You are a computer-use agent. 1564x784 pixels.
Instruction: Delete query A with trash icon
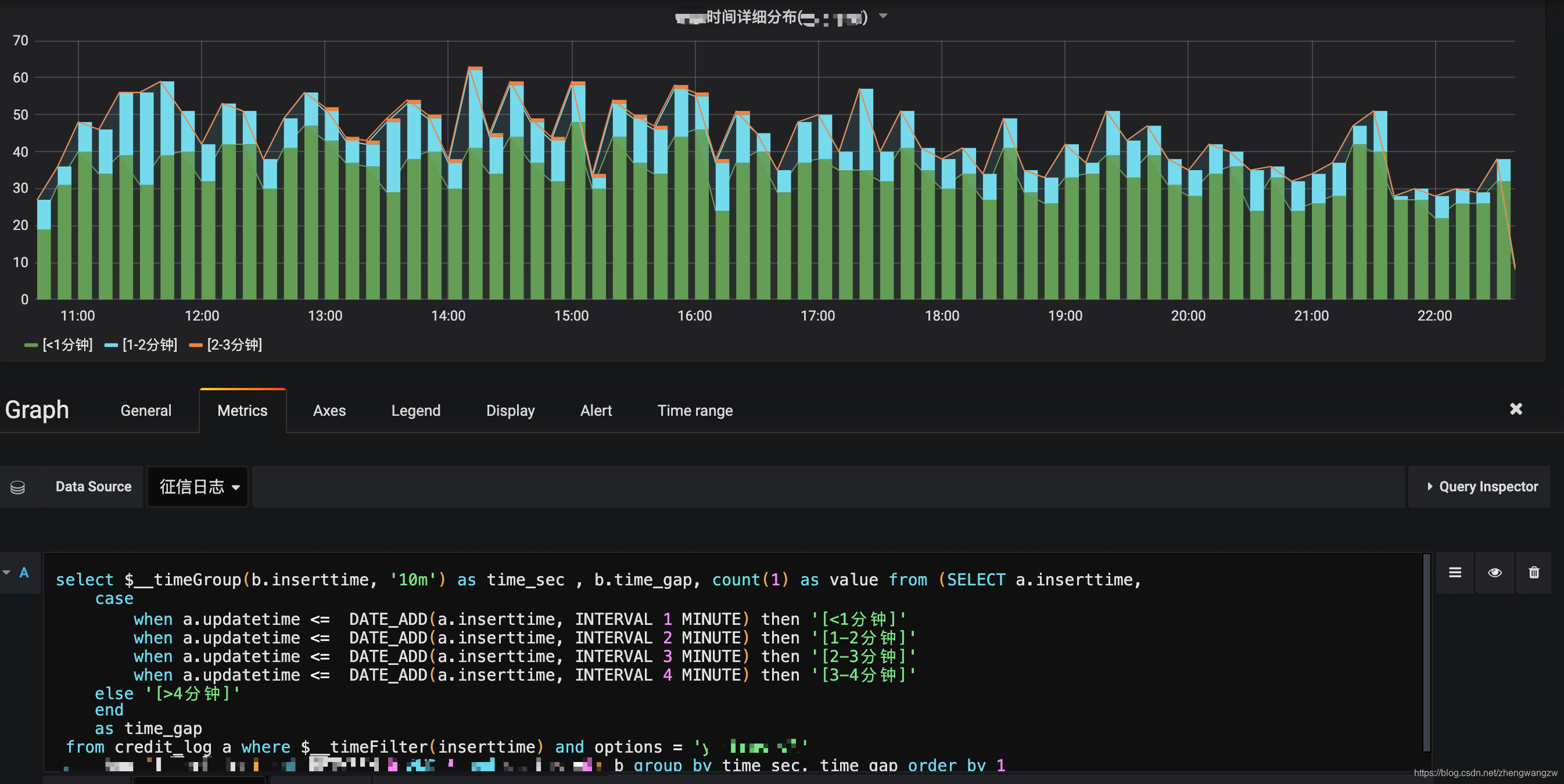click(1534, 572)
